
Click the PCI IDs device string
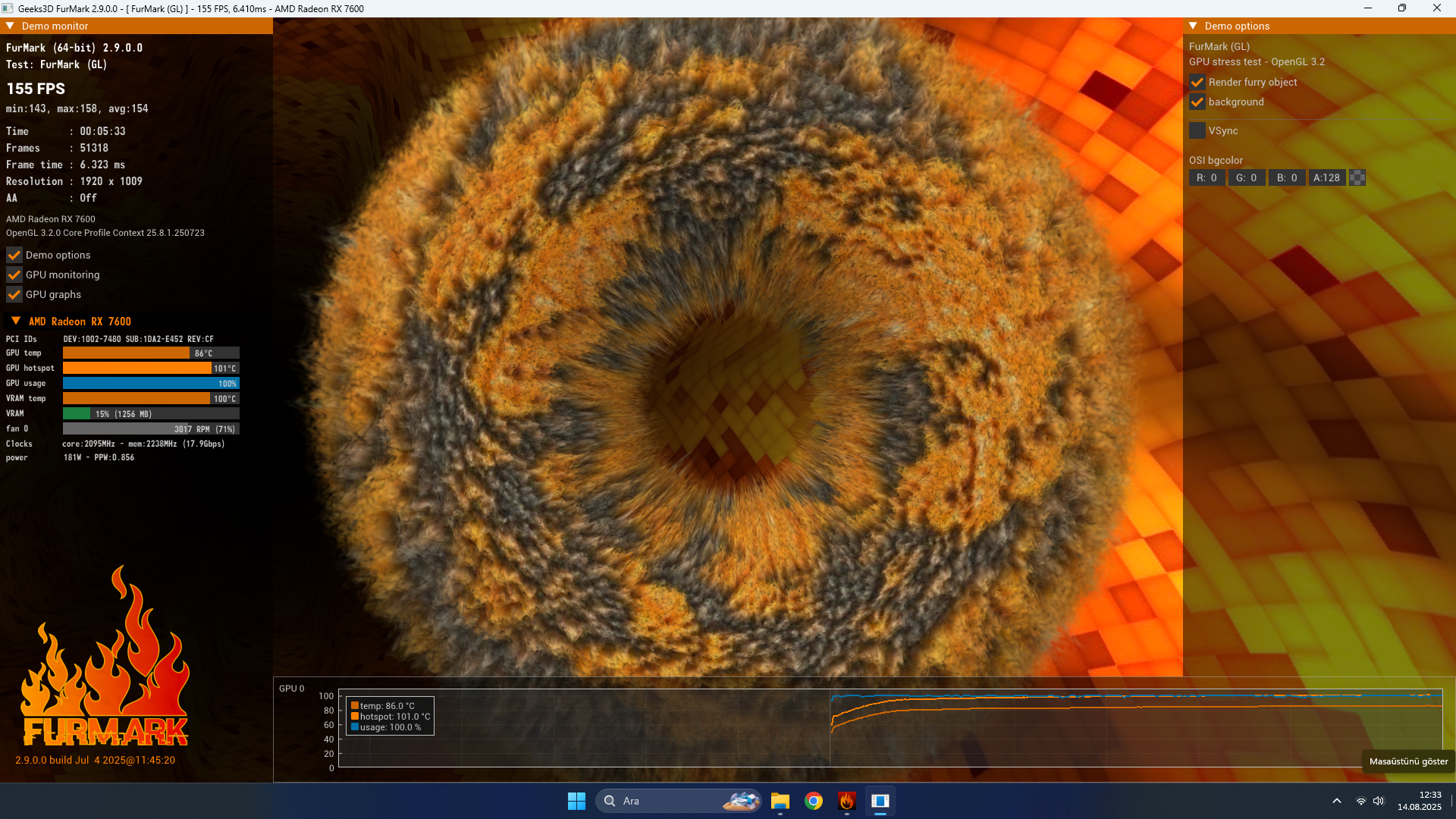138,339
